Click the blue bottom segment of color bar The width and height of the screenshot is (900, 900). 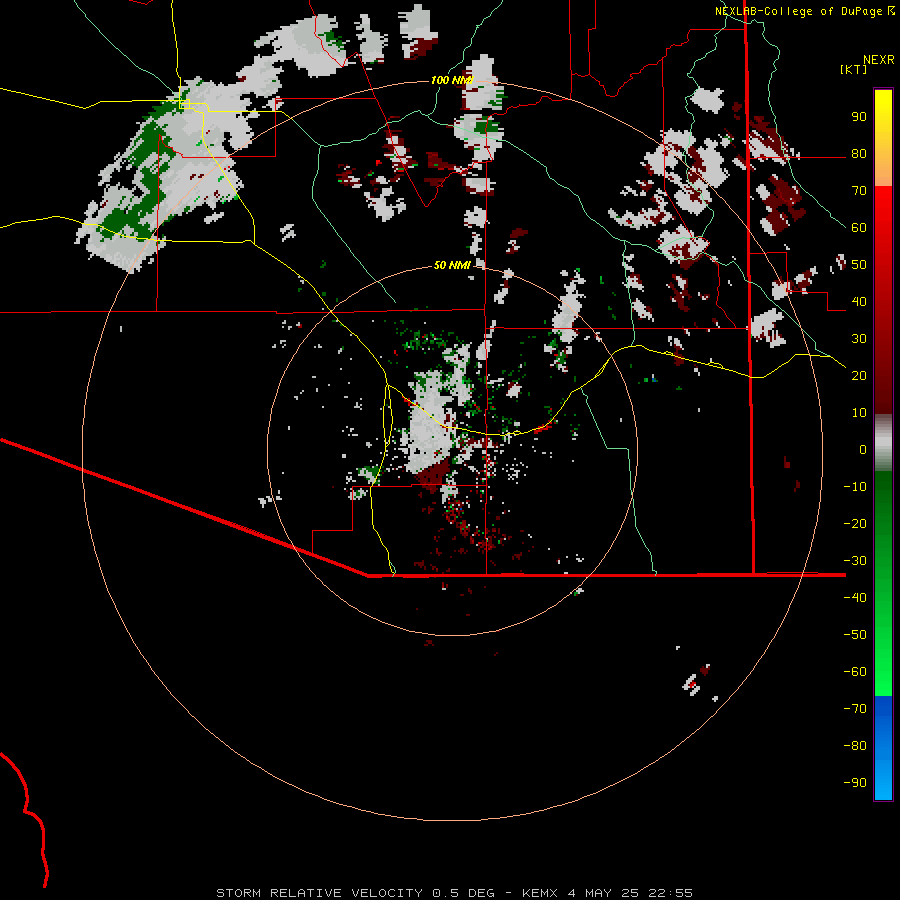883,748
